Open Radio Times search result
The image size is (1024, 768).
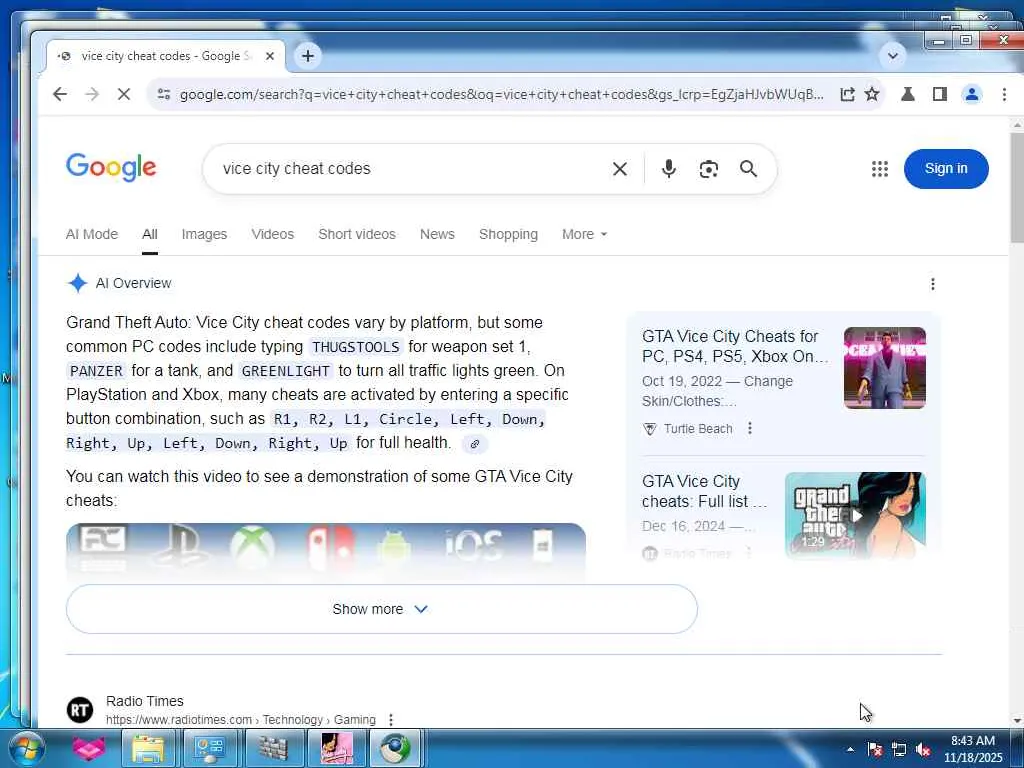click(x=144, y=701)
